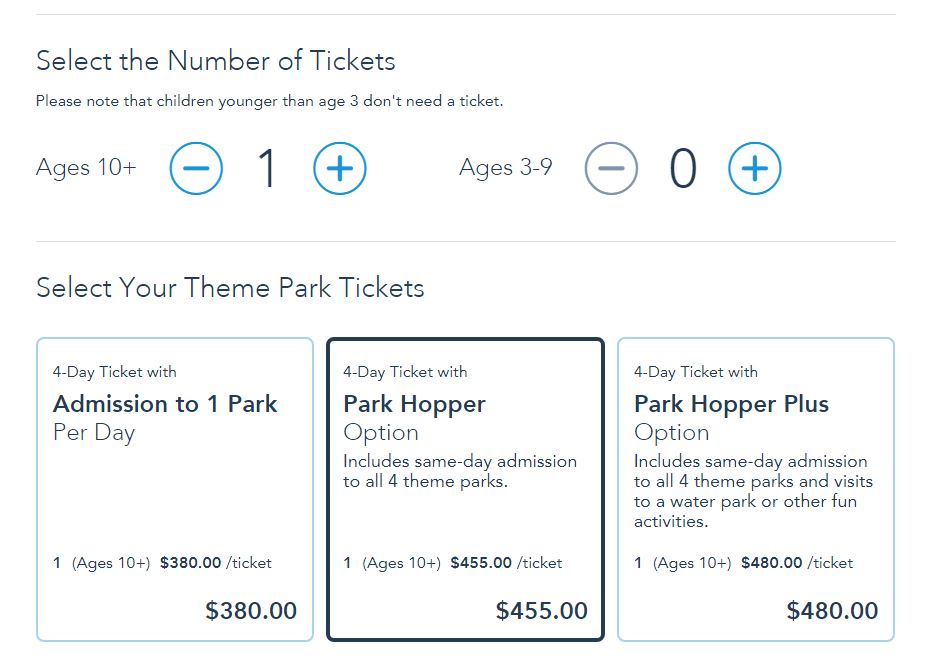928x661 pixels.
Task: Click the Ages 3-9 quantity value
Action: tap(683, 168)
